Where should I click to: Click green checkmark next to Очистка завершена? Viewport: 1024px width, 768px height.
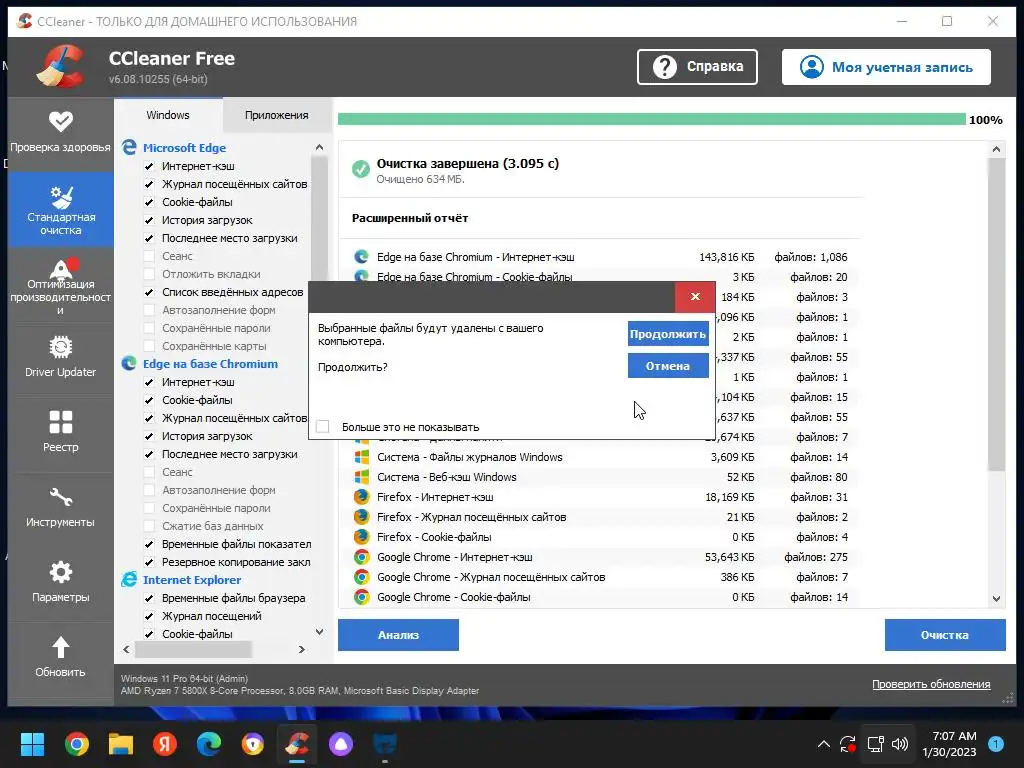click(x=360, y=169)
